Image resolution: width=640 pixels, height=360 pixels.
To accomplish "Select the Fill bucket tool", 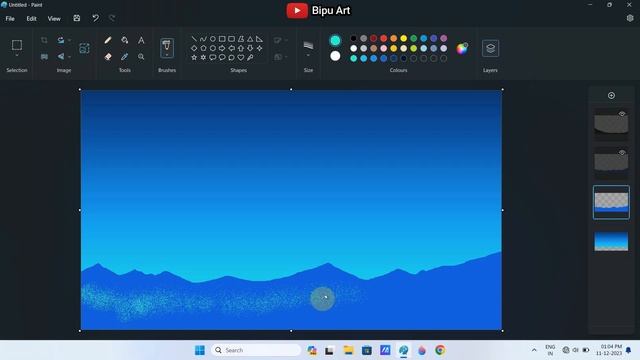I will pos(124,40).
